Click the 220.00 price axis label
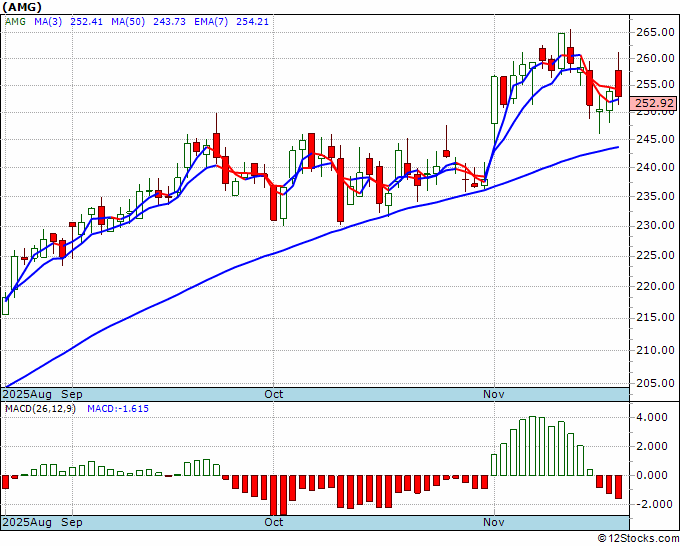Viewport: 680px width, 546px height. (x=655, y=286)
